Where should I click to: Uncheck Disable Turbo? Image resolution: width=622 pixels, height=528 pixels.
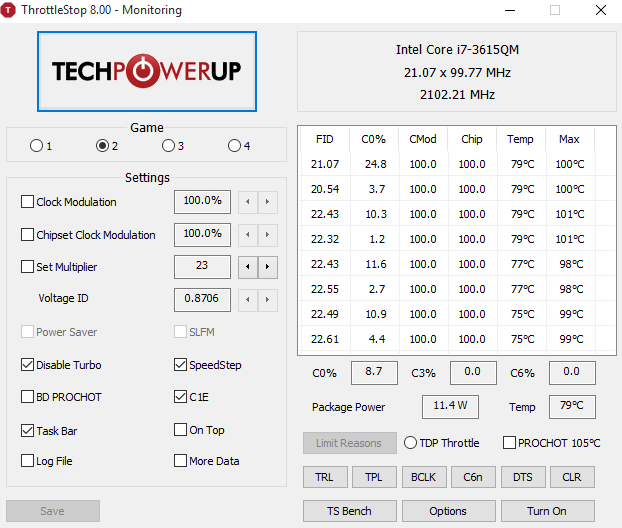27,365
